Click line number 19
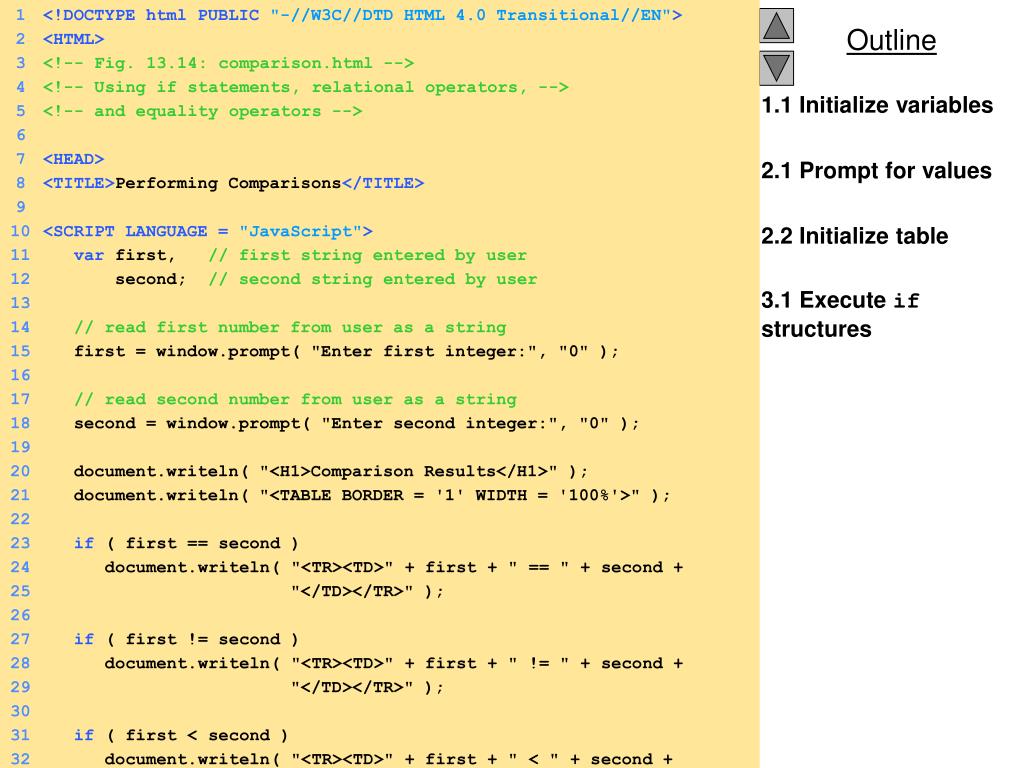This screenshot has width=1024, height=768. pos(20,447)
